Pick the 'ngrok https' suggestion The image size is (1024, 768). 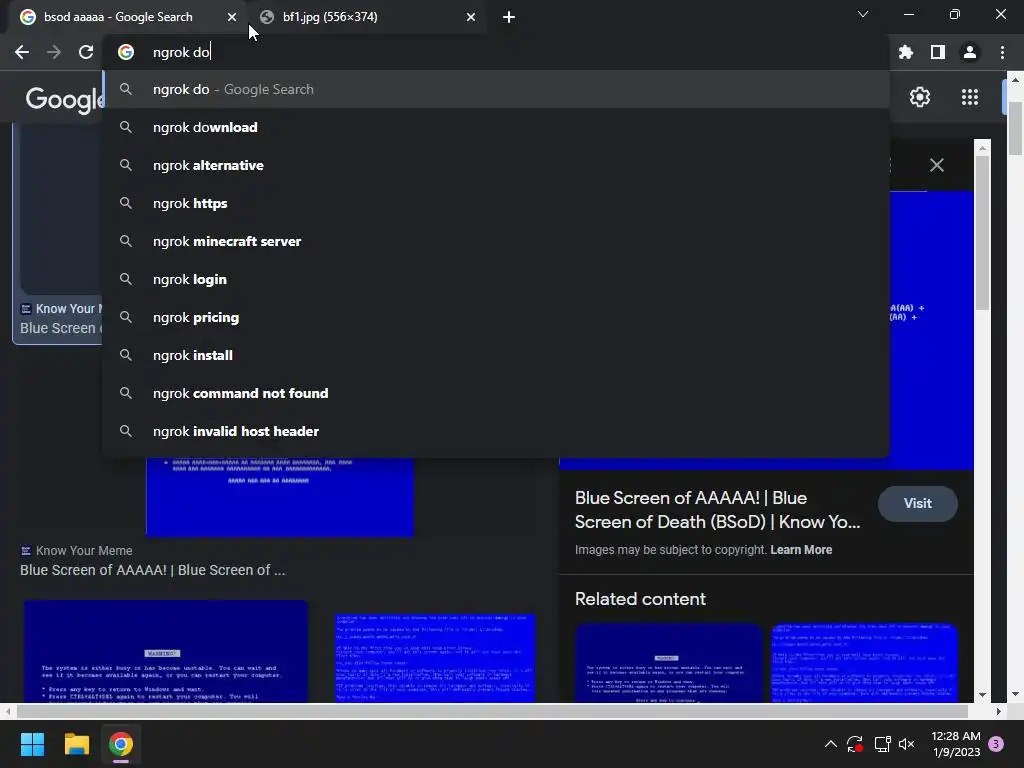point(496,203)
